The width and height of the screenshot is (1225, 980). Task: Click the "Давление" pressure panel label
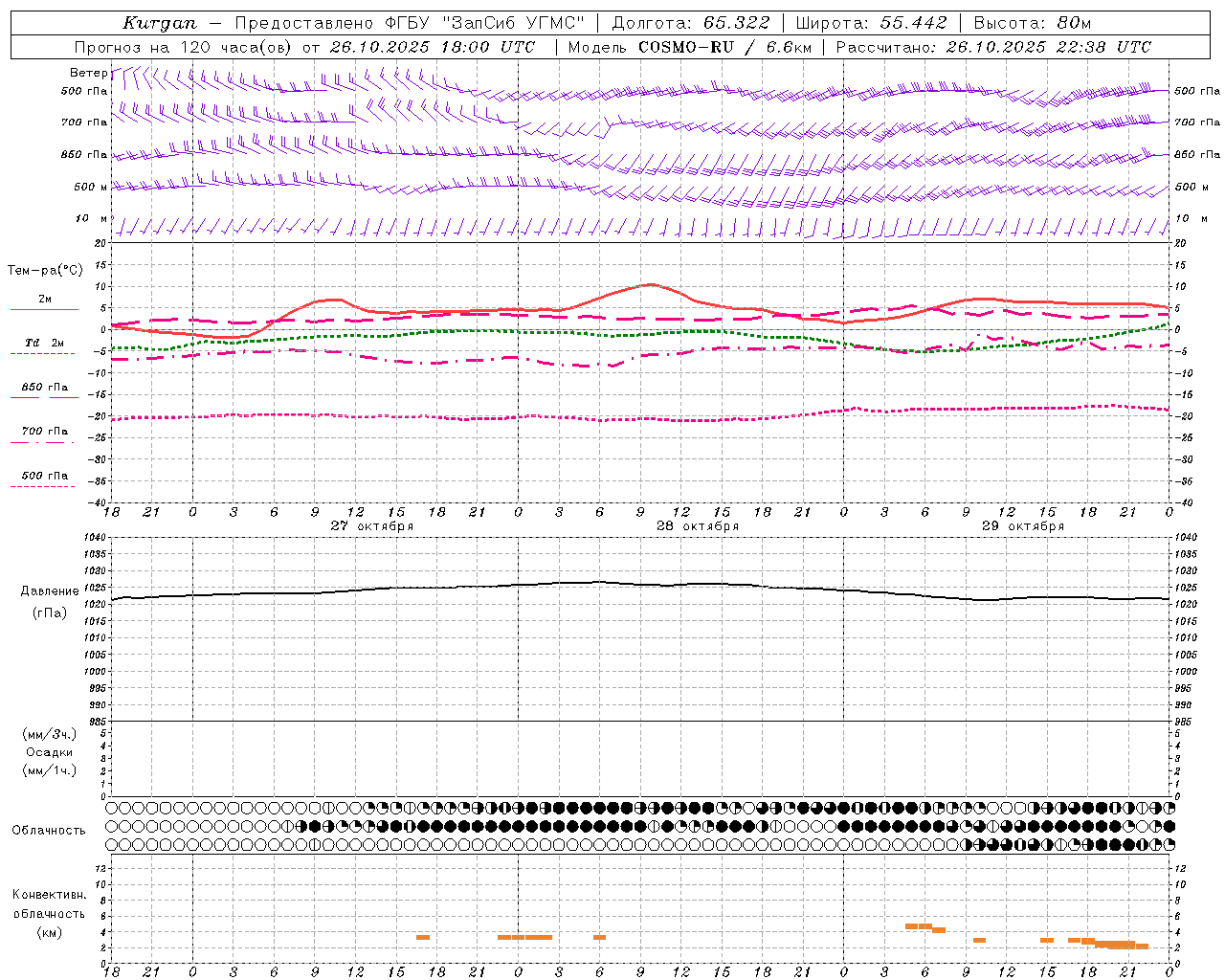(50, 591)
